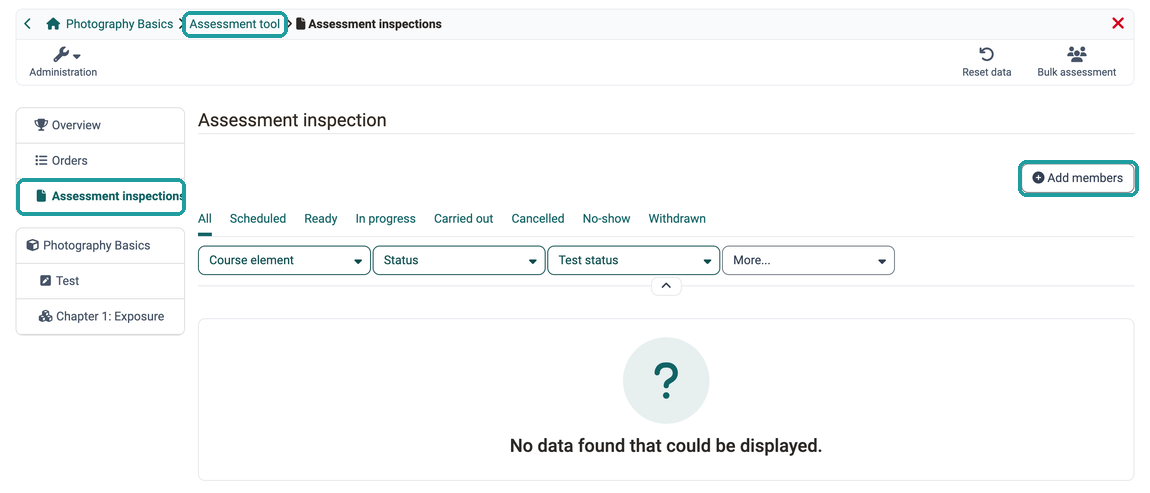Switch to the Cancelled tab

tap(538, 219)
